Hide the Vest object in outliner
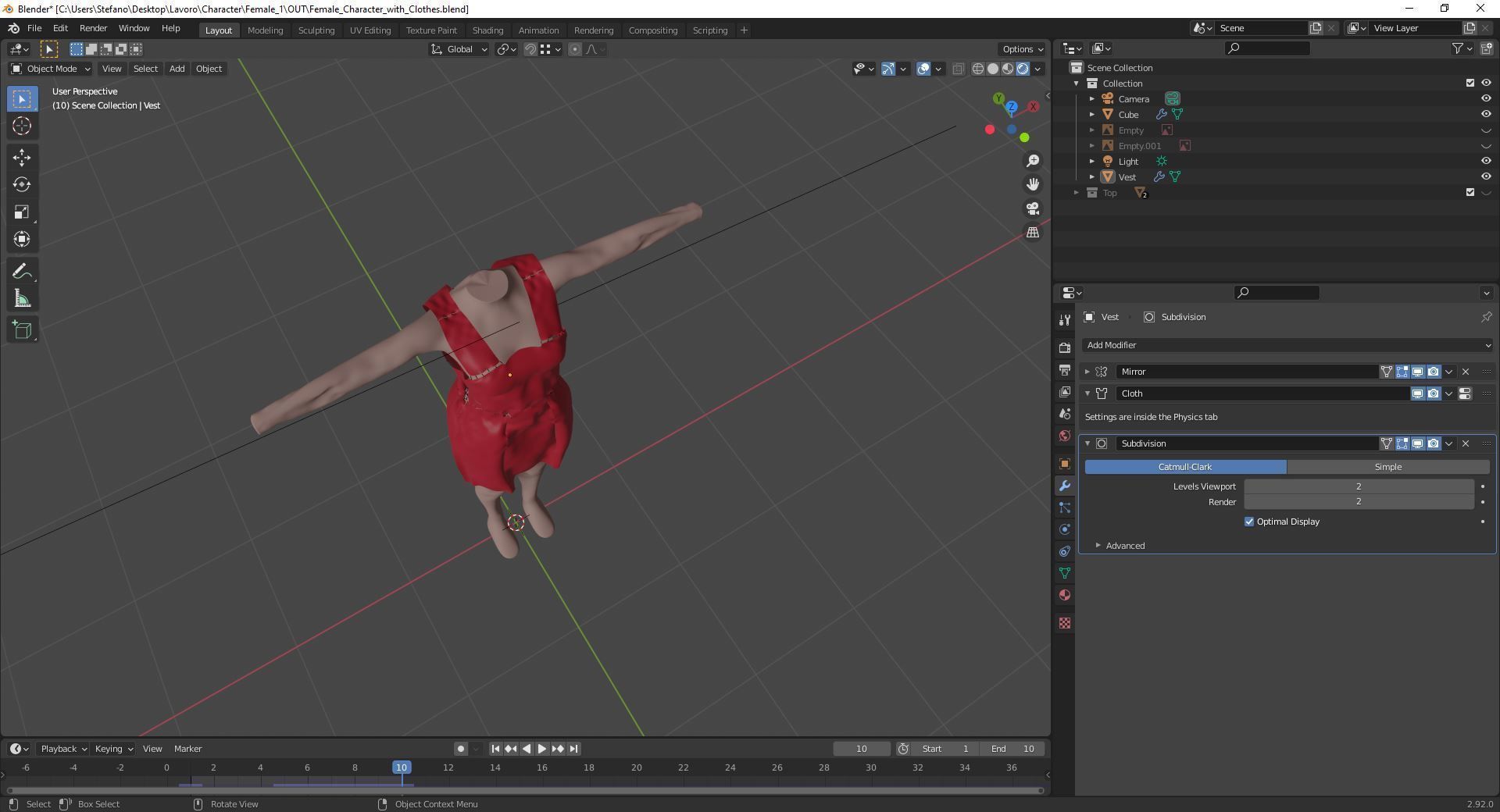 [1486, 177]
